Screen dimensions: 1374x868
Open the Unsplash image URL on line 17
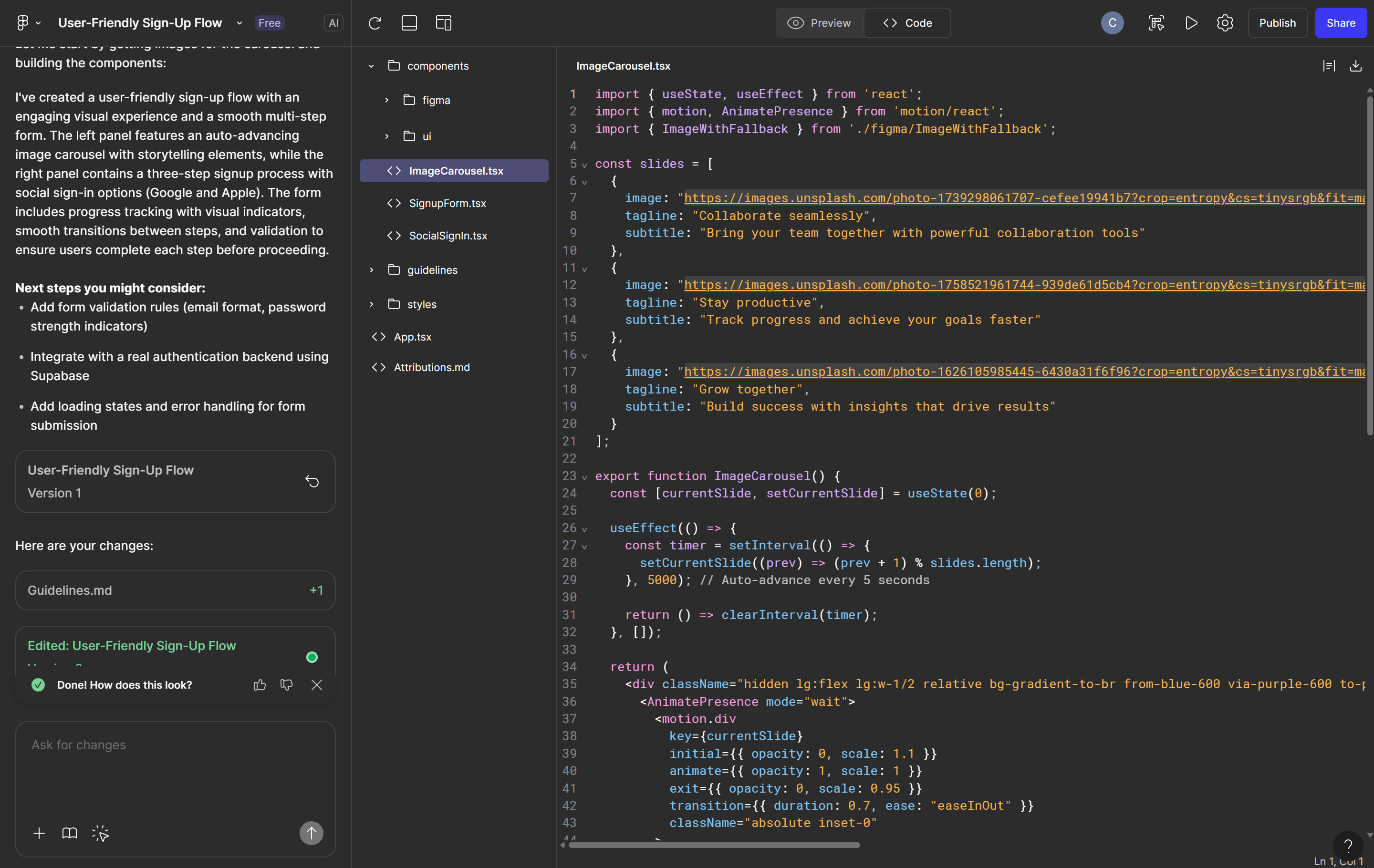click(x=1024, y=371)
